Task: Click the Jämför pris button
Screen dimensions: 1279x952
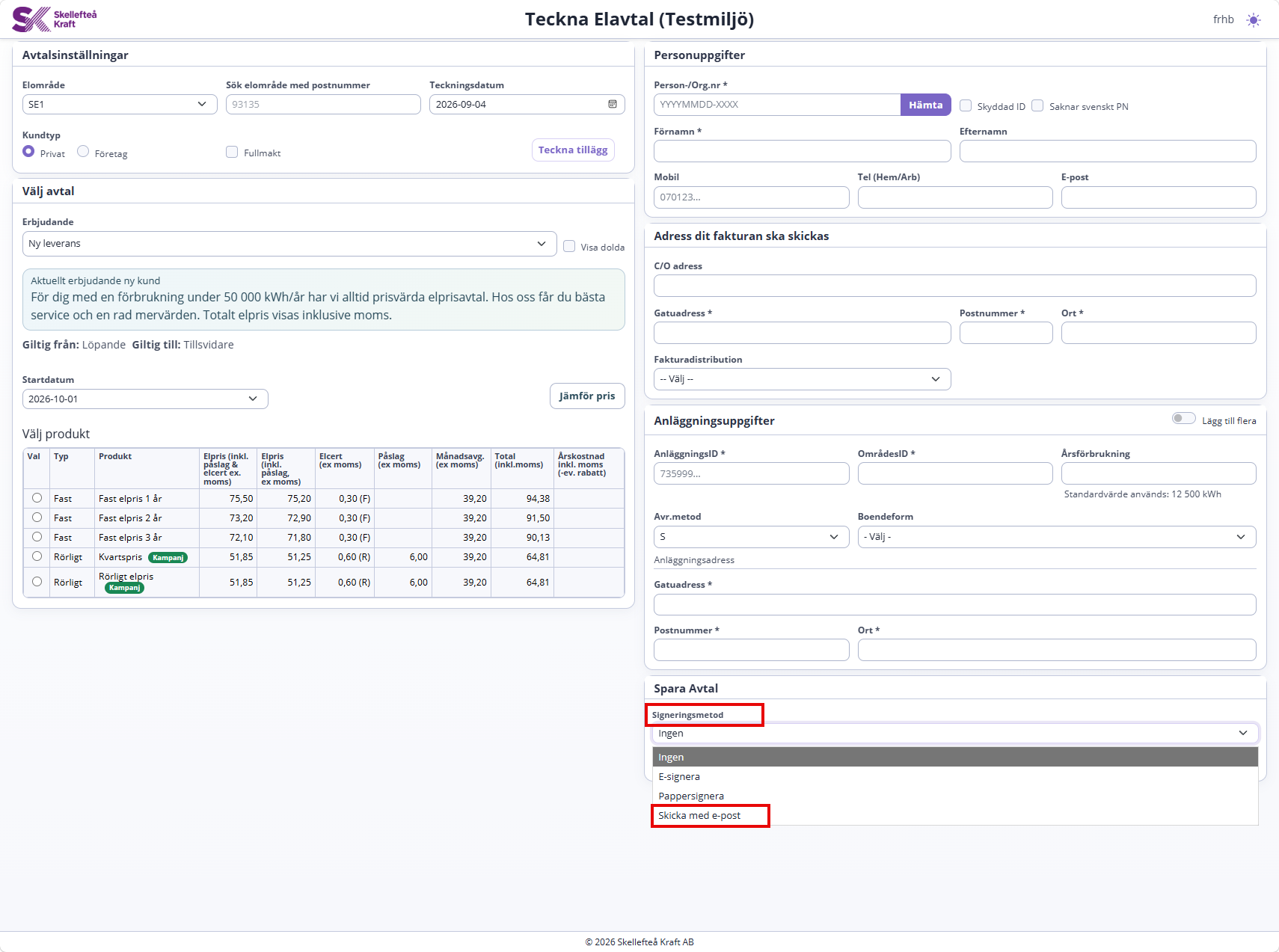Action: (x=587, y=396)
